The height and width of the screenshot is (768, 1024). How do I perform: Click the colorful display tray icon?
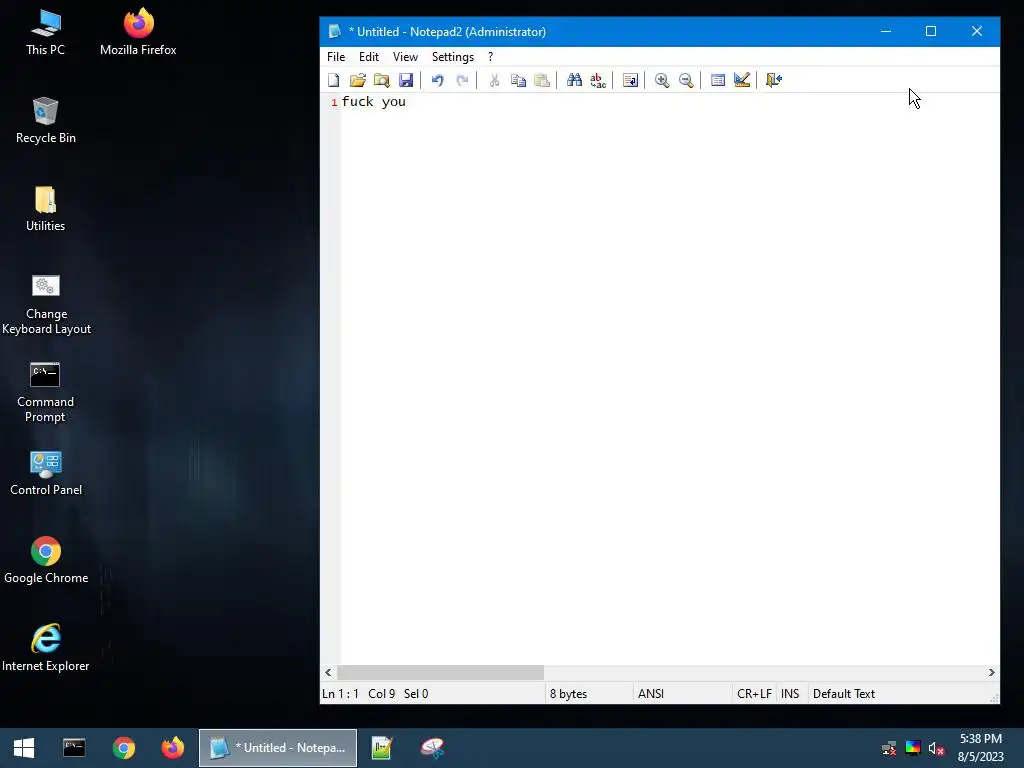point(913,748)
